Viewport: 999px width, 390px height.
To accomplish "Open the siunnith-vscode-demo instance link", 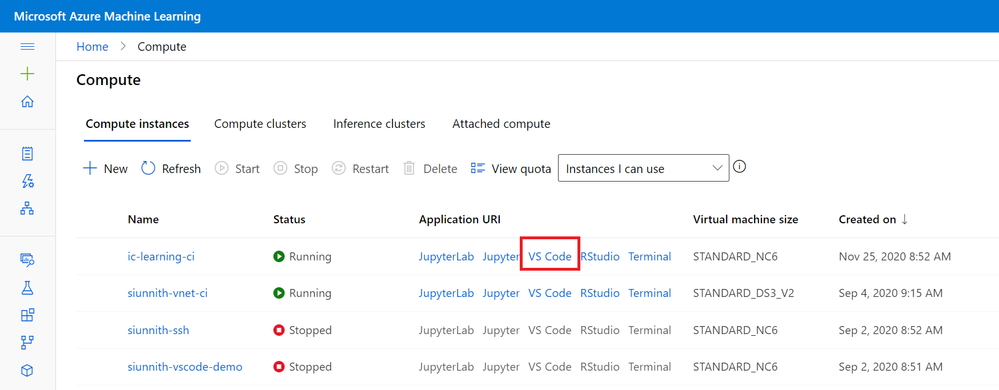I will coord(185,367).
